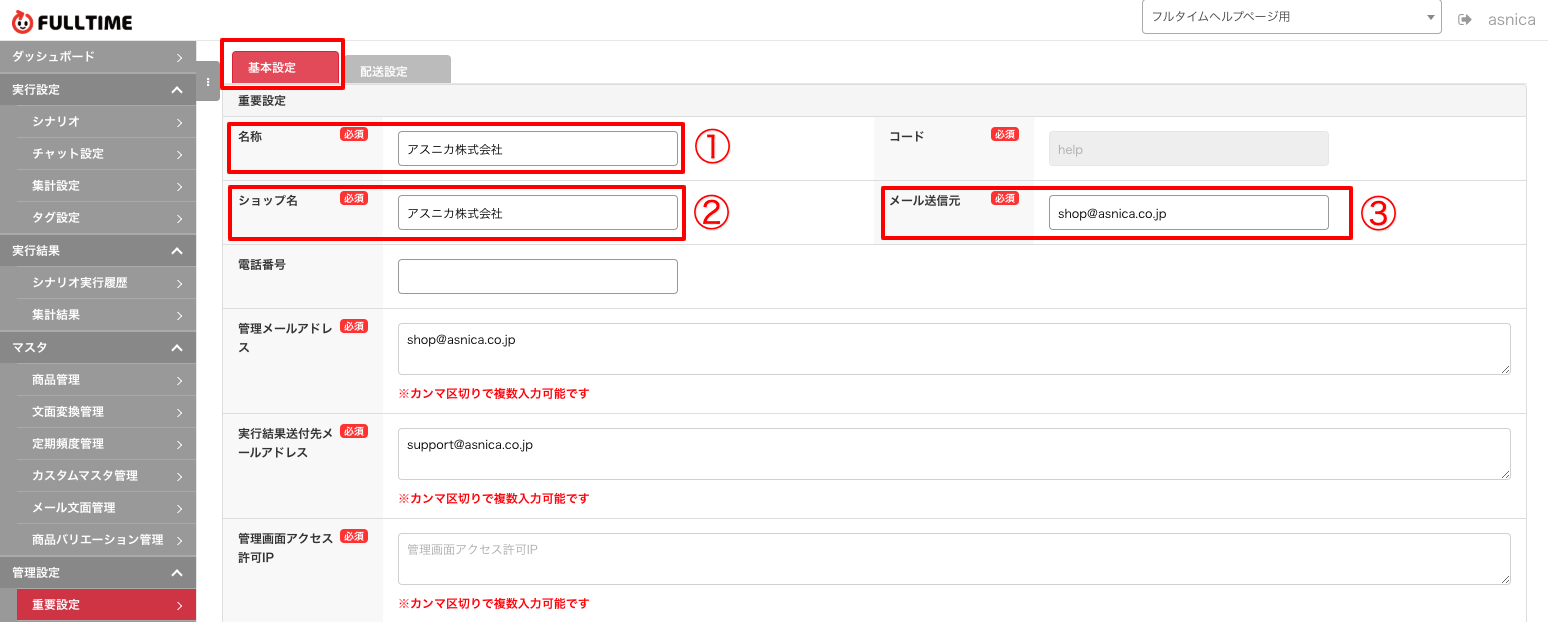Switch to the 配送設定 tab
The height and width of the screenshot is (622, 1548).
(x=396, y=71)
